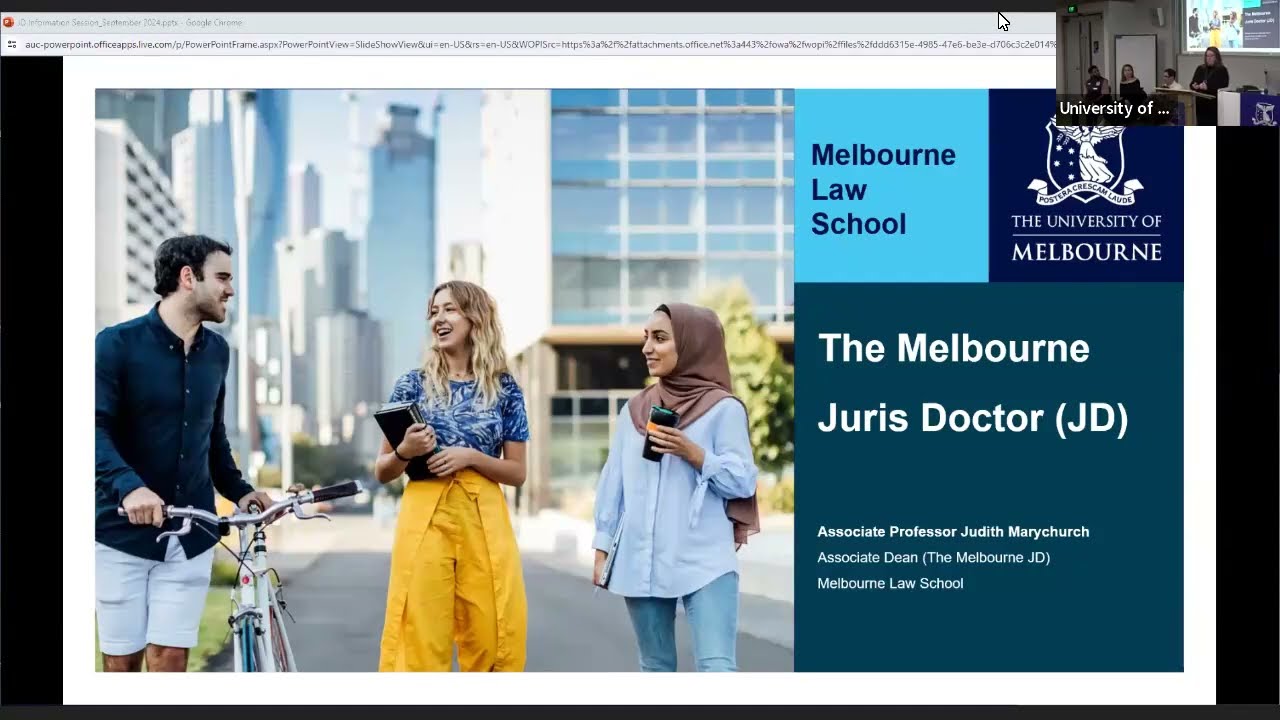Click the 'THE UNIVERSITY OF MELBOURNE' wordmark
Viewport: 1280px width, 720px height.
coord(1086,237)
